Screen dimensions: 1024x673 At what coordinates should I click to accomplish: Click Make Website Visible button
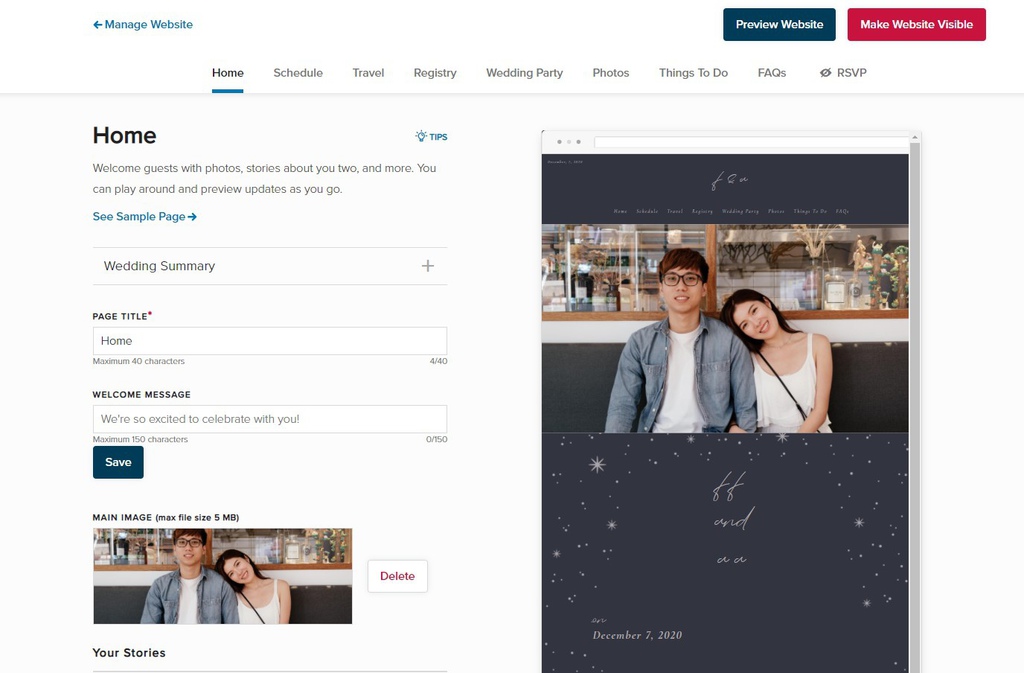916,24
